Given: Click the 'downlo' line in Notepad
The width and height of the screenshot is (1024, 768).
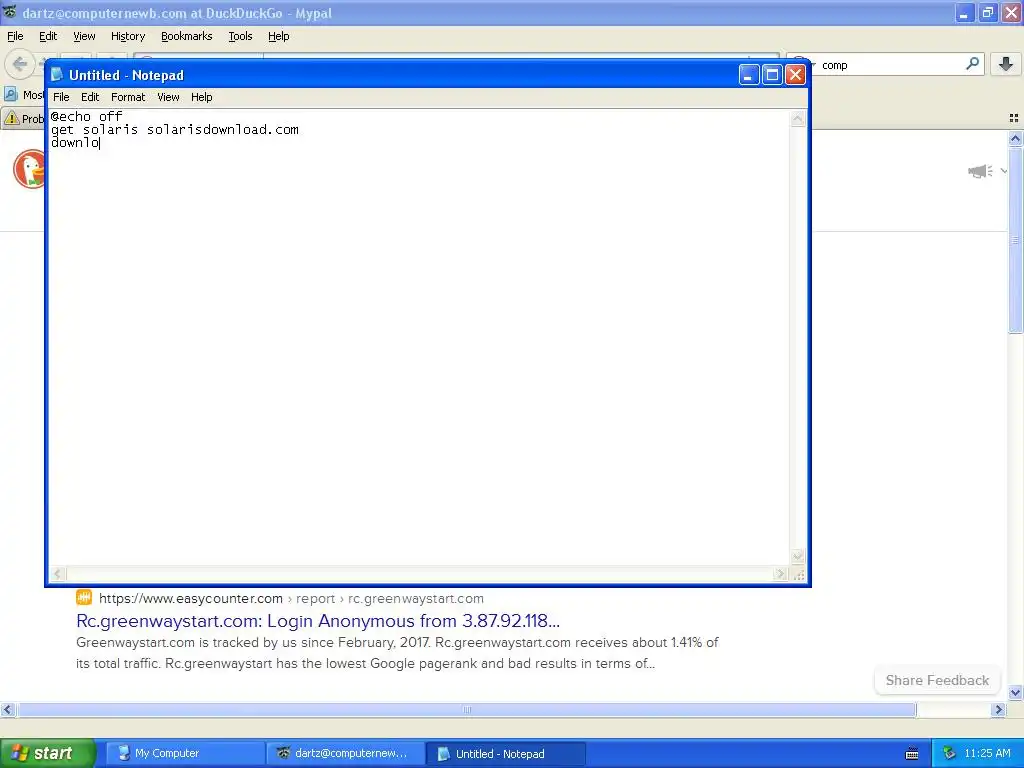Looking at the screenshot, I should tap(75, 142).
